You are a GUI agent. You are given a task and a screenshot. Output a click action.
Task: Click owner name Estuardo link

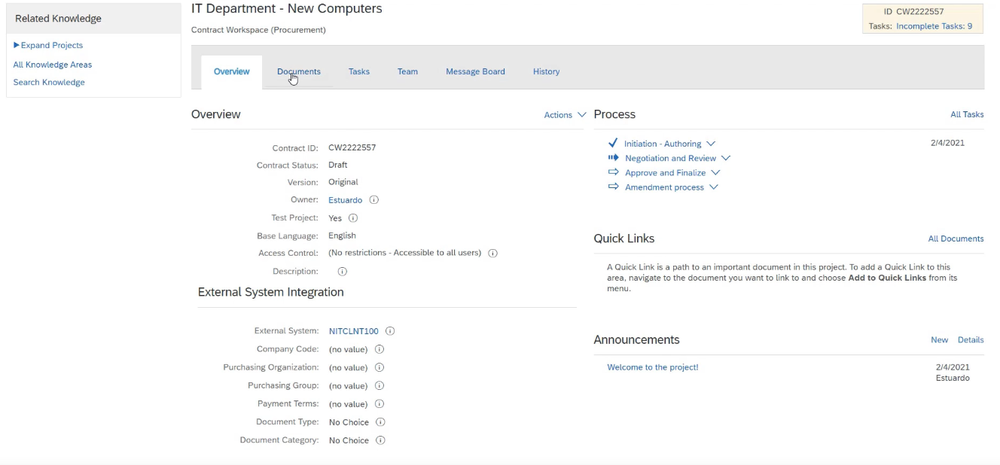point(345,200)
